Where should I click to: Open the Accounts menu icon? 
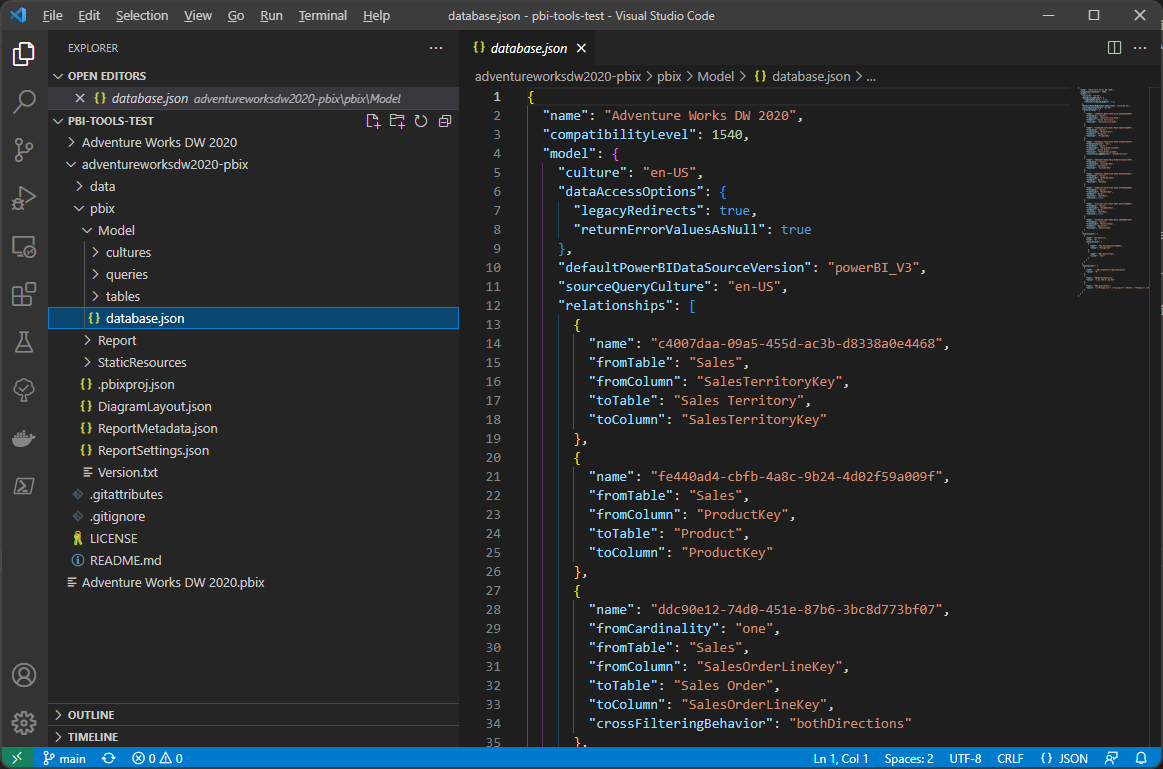coord(24,676)
